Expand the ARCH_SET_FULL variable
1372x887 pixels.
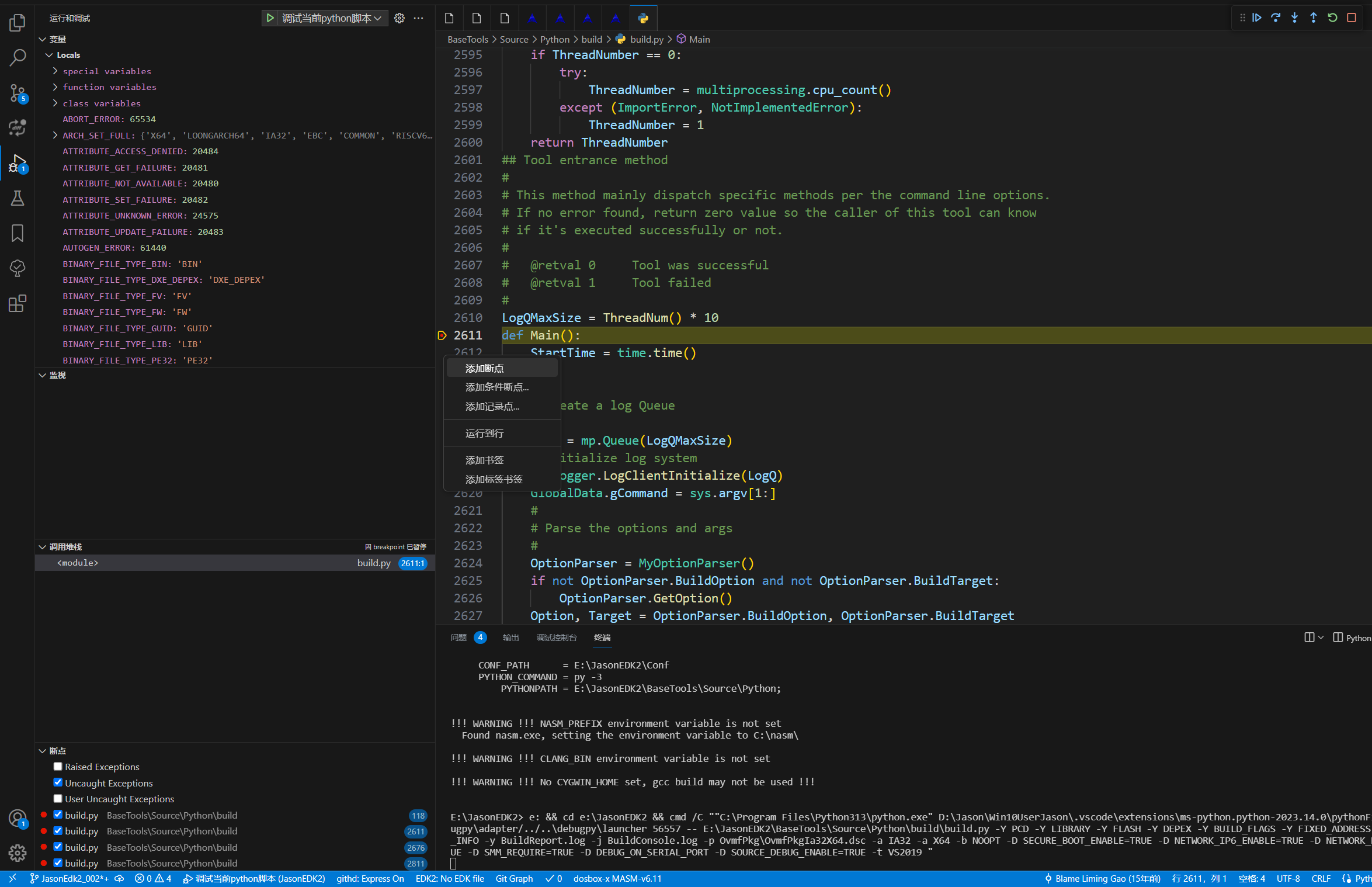coord(55,135)
